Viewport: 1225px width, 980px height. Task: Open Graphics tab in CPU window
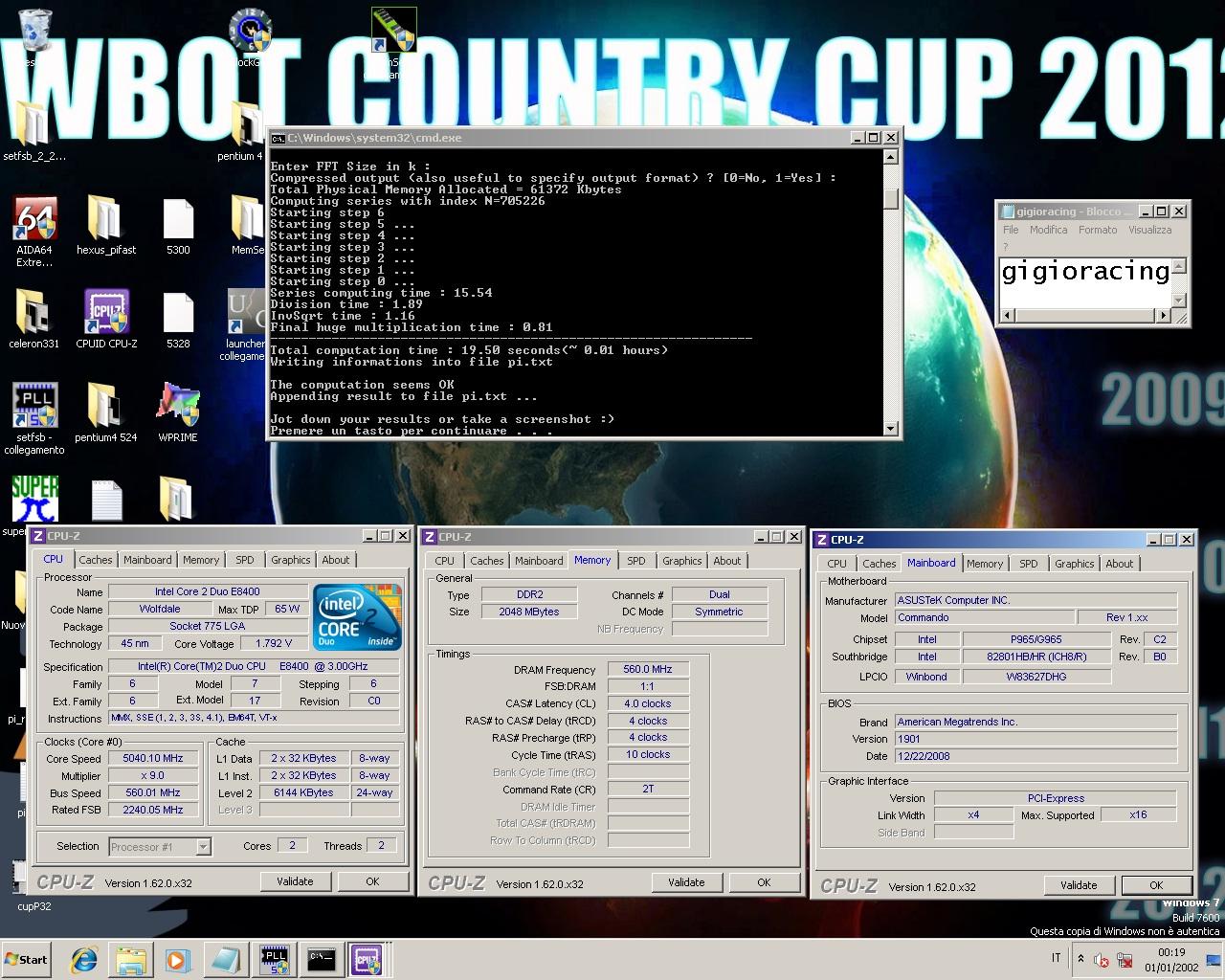tap(290, 560)
